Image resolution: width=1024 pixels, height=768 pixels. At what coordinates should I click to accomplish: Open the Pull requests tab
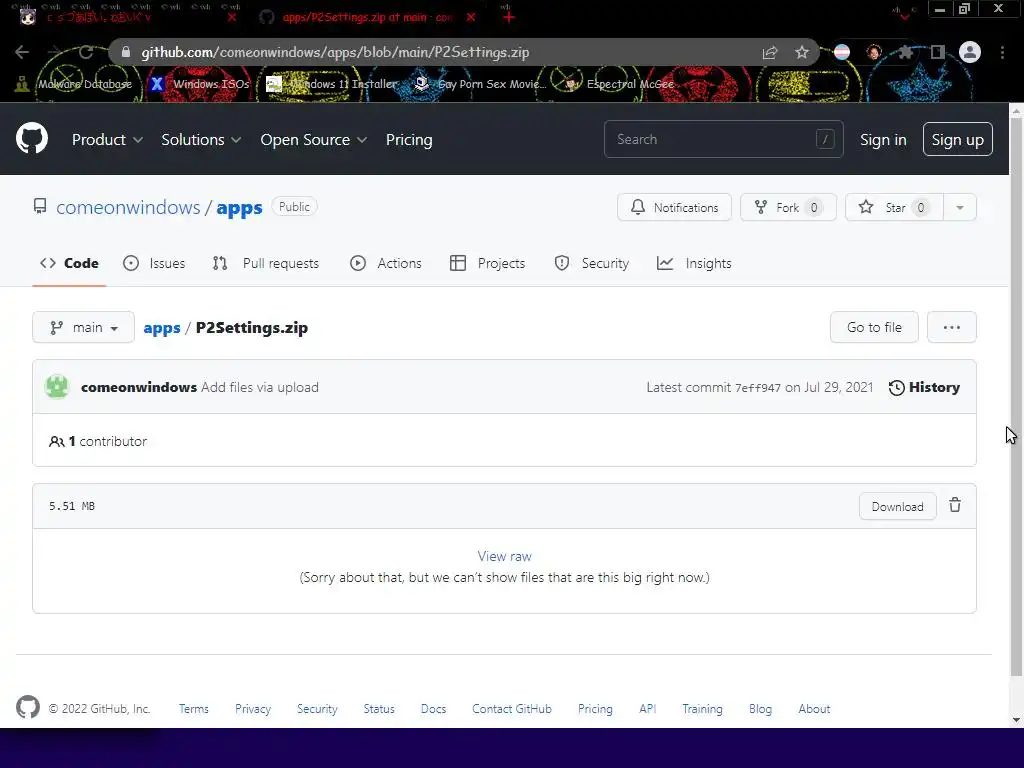(x=266, y=263)
